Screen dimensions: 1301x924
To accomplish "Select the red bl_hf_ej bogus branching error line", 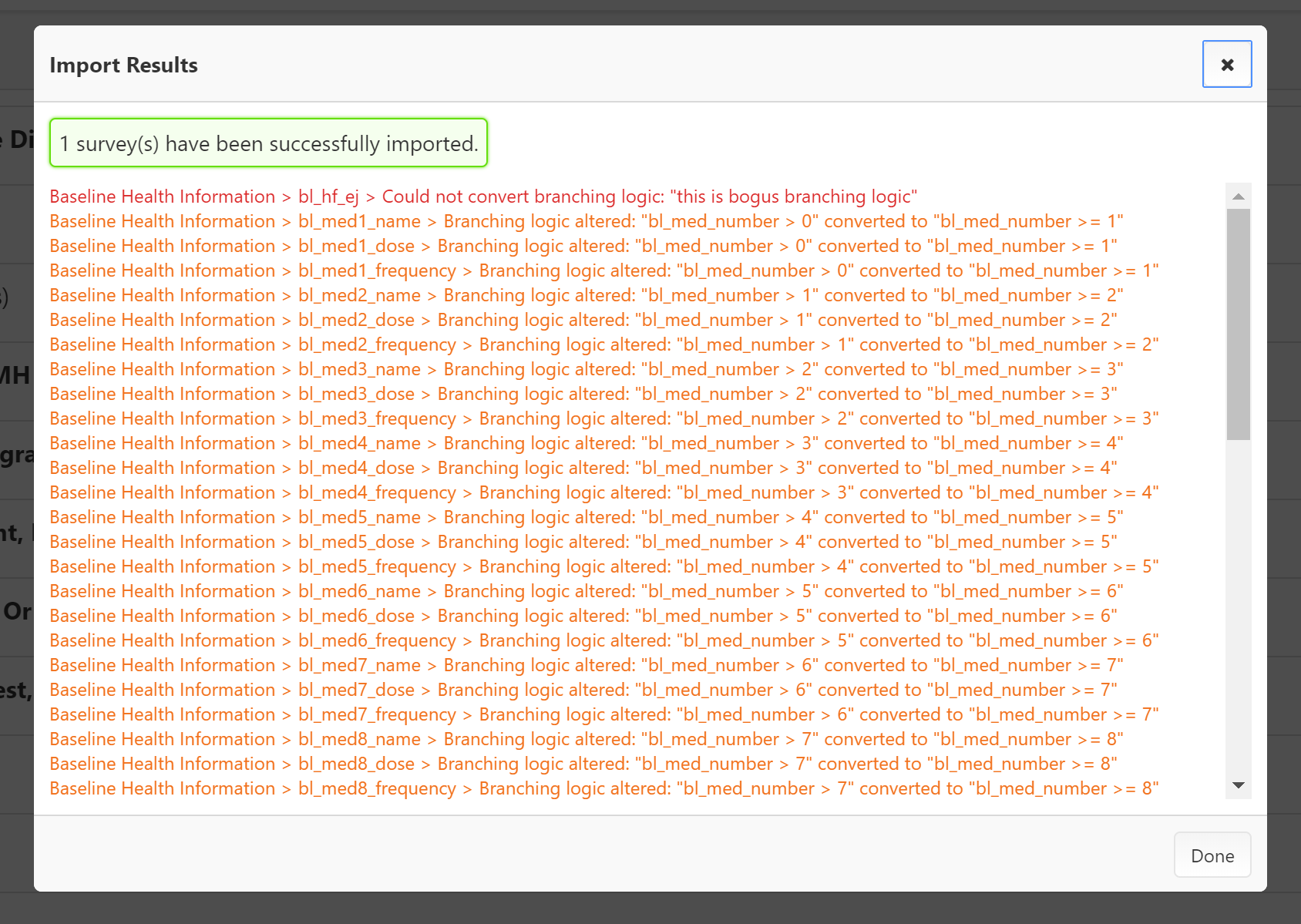I will pyautogui.click(x=483, y=197).
